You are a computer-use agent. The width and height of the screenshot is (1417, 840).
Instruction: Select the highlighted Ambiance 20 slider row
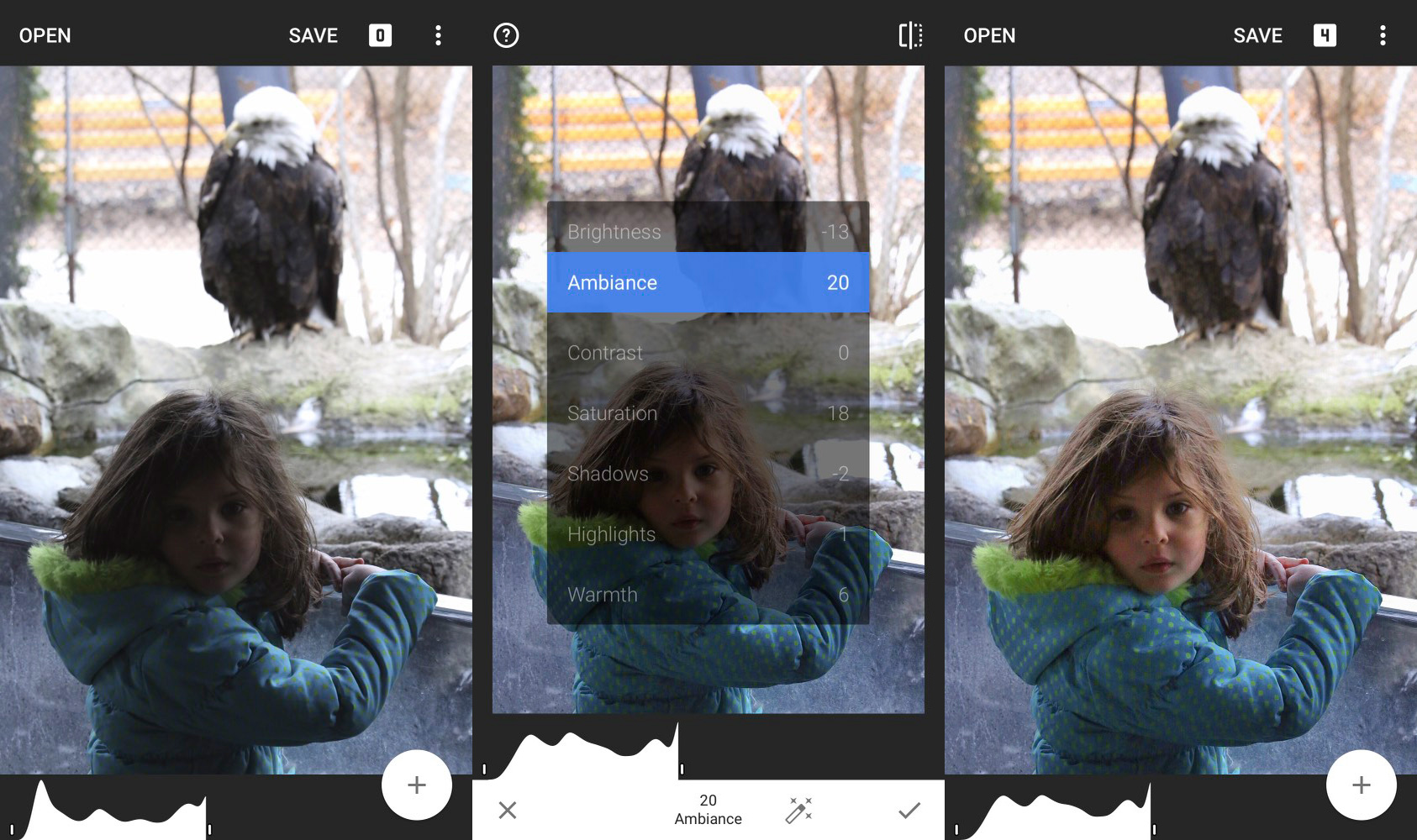(x=707, y=282)
